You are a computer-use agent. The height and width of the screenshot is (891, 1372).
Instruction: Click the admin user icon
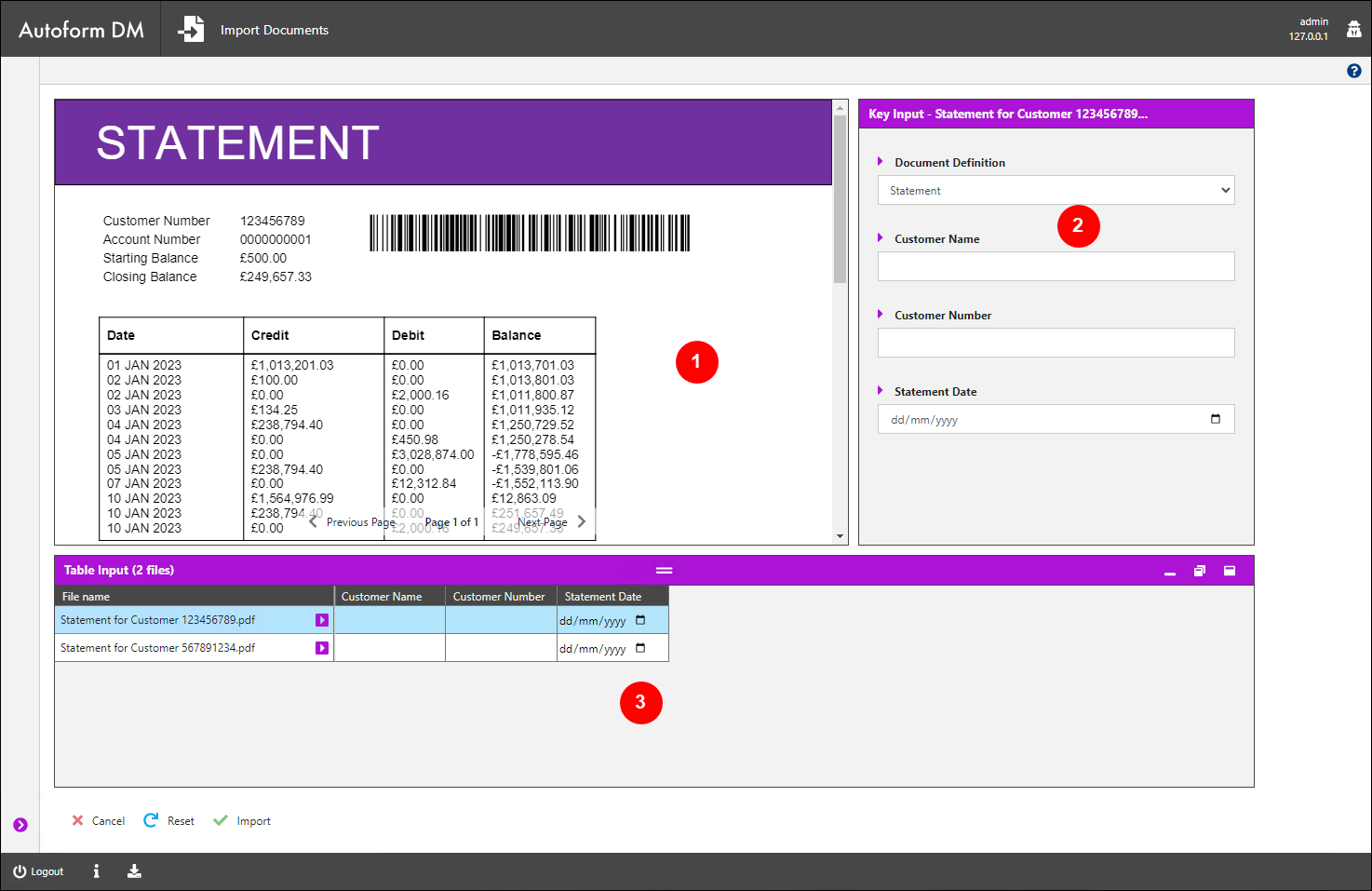[1354, 29]
